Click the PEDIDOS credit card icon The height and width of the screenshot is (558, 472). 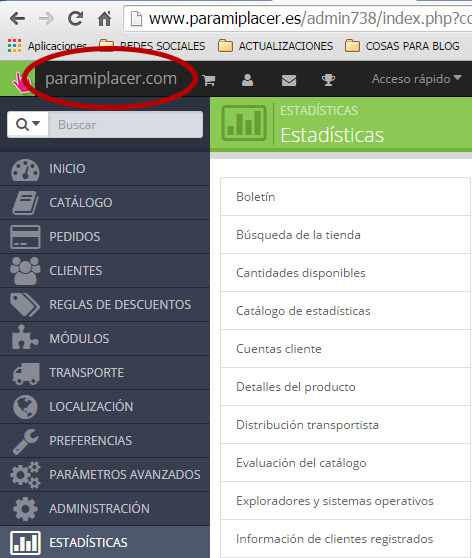(x=25, y=237)
